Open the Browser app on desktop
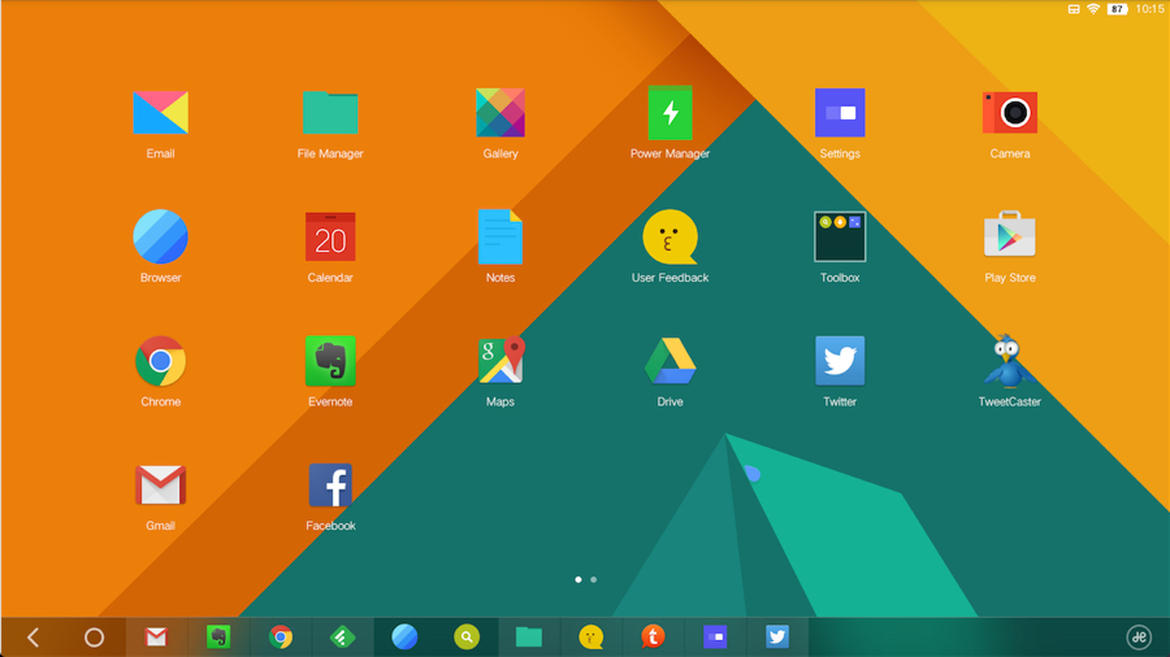Screen dimensions: 1170x657 (160, 237)
